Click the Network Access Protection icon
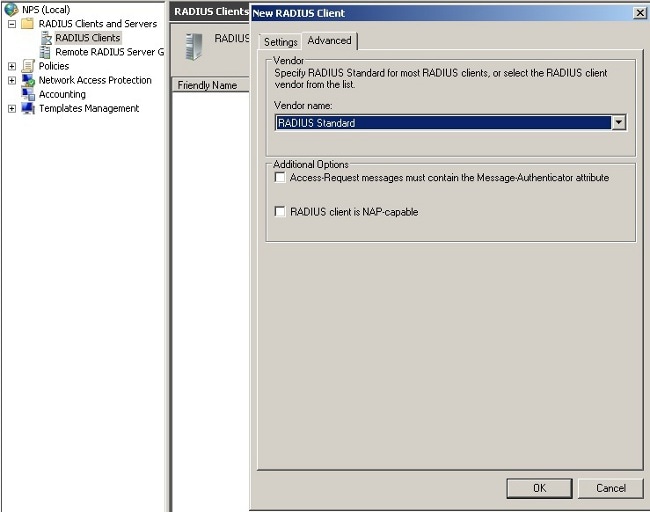The width and height of the screenshot is (650, 512). 28,80
